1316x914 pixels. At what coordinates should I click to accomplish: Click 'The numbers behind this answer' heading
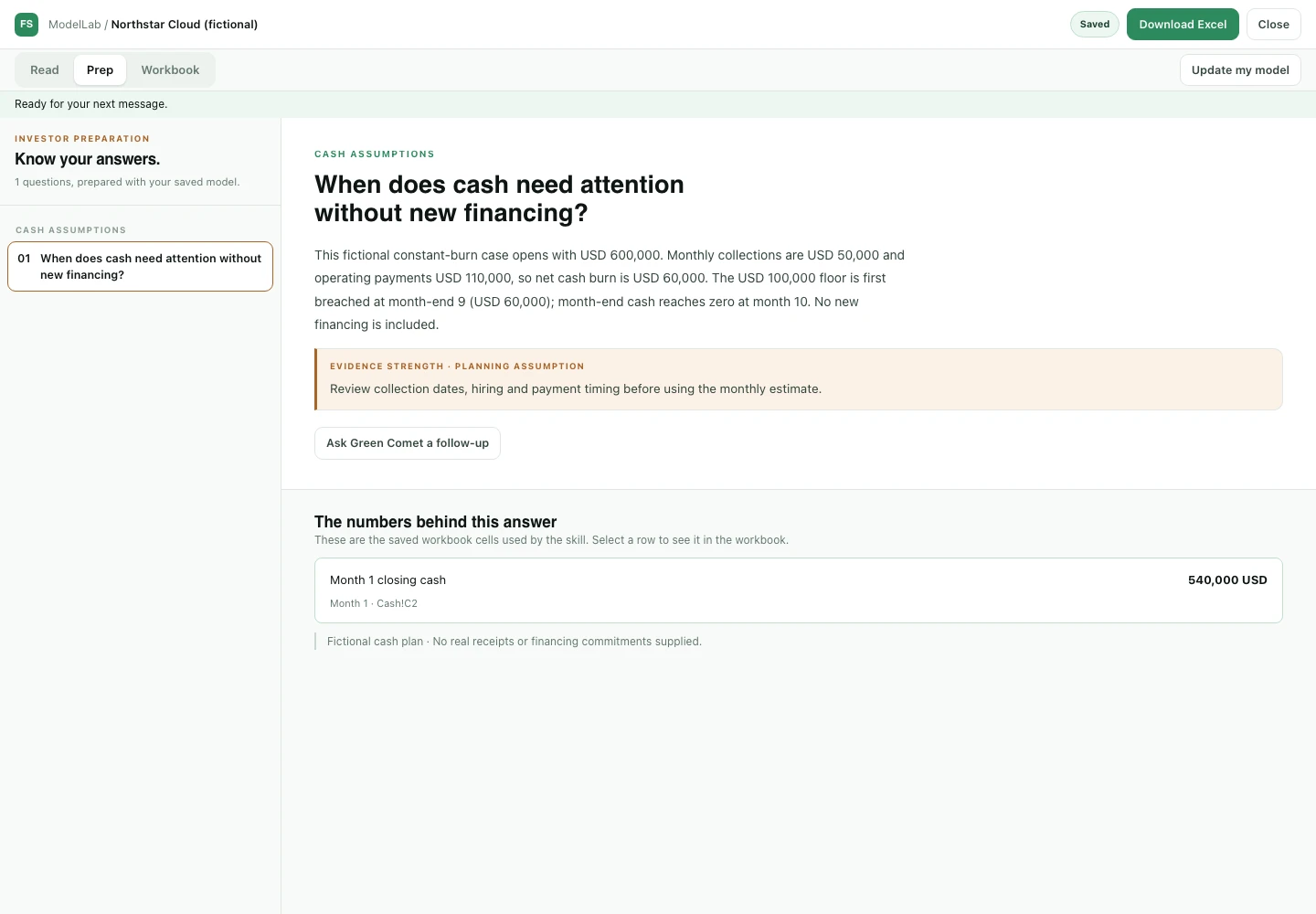(x=436, y=522)
